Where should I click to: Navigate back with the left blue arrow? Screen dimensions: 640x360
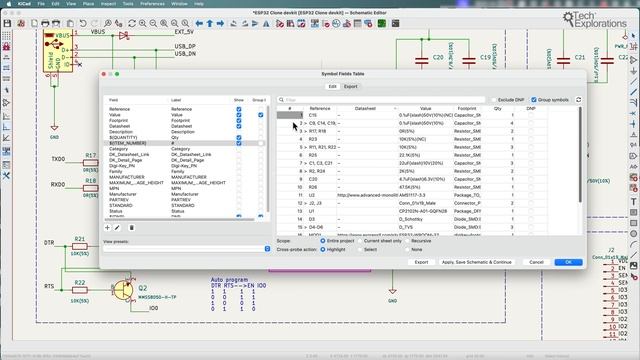point(199,24)
